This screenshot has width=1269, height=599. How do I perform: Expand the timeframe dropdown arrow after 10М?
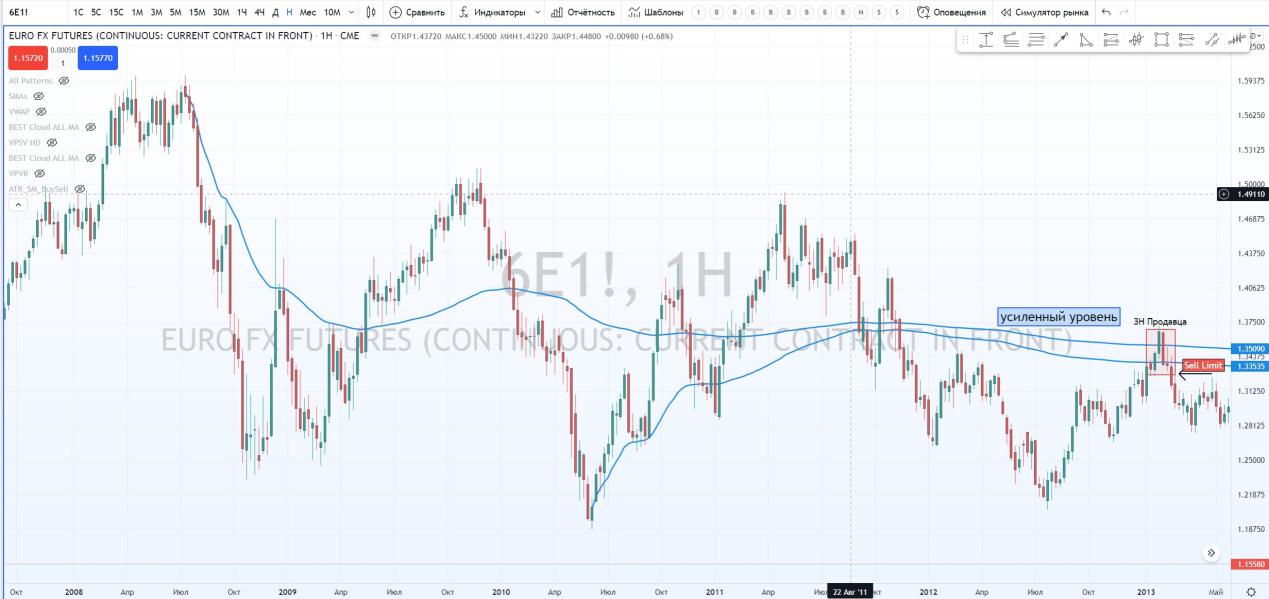(350, 12)
